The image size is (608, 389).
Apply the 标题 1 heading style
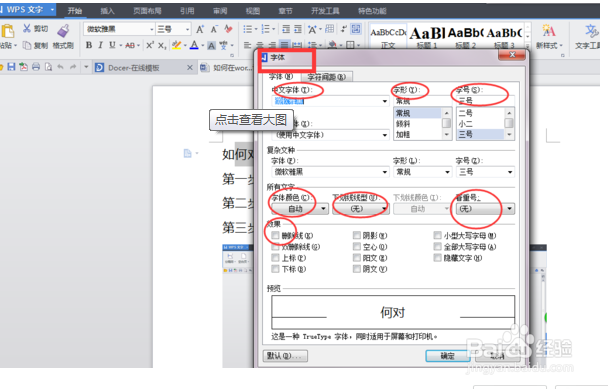(x=427, y=38)
